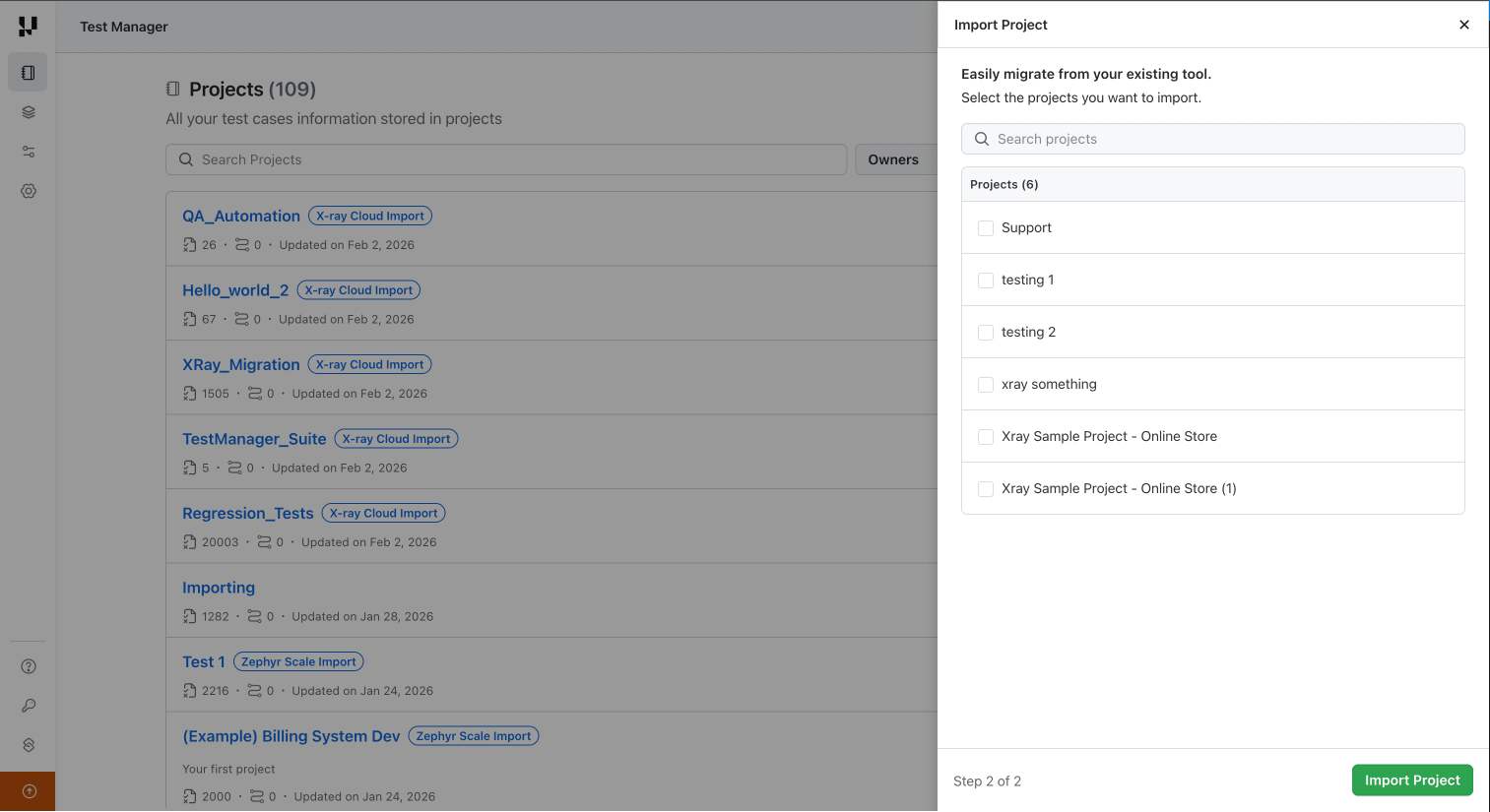Open the Owners dropdown filter
Viewport: 1490px width, 812px height.
pyautogui.click(x=892, y=159)
